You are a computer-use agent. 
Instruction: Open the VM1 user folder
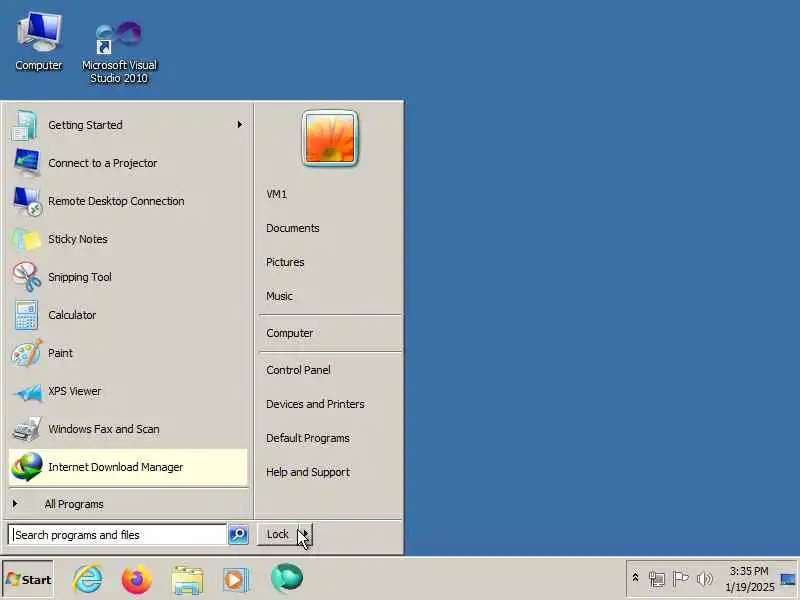coord(277,194)
